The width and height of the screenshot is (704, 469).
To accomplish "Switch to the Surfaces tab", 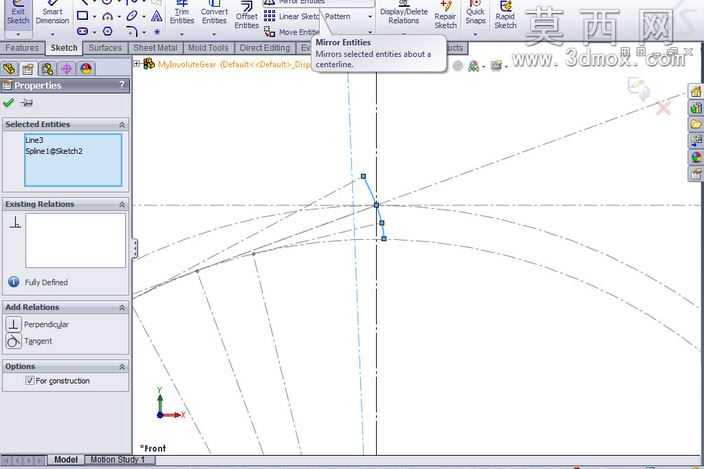I will [x=105, y=48].
